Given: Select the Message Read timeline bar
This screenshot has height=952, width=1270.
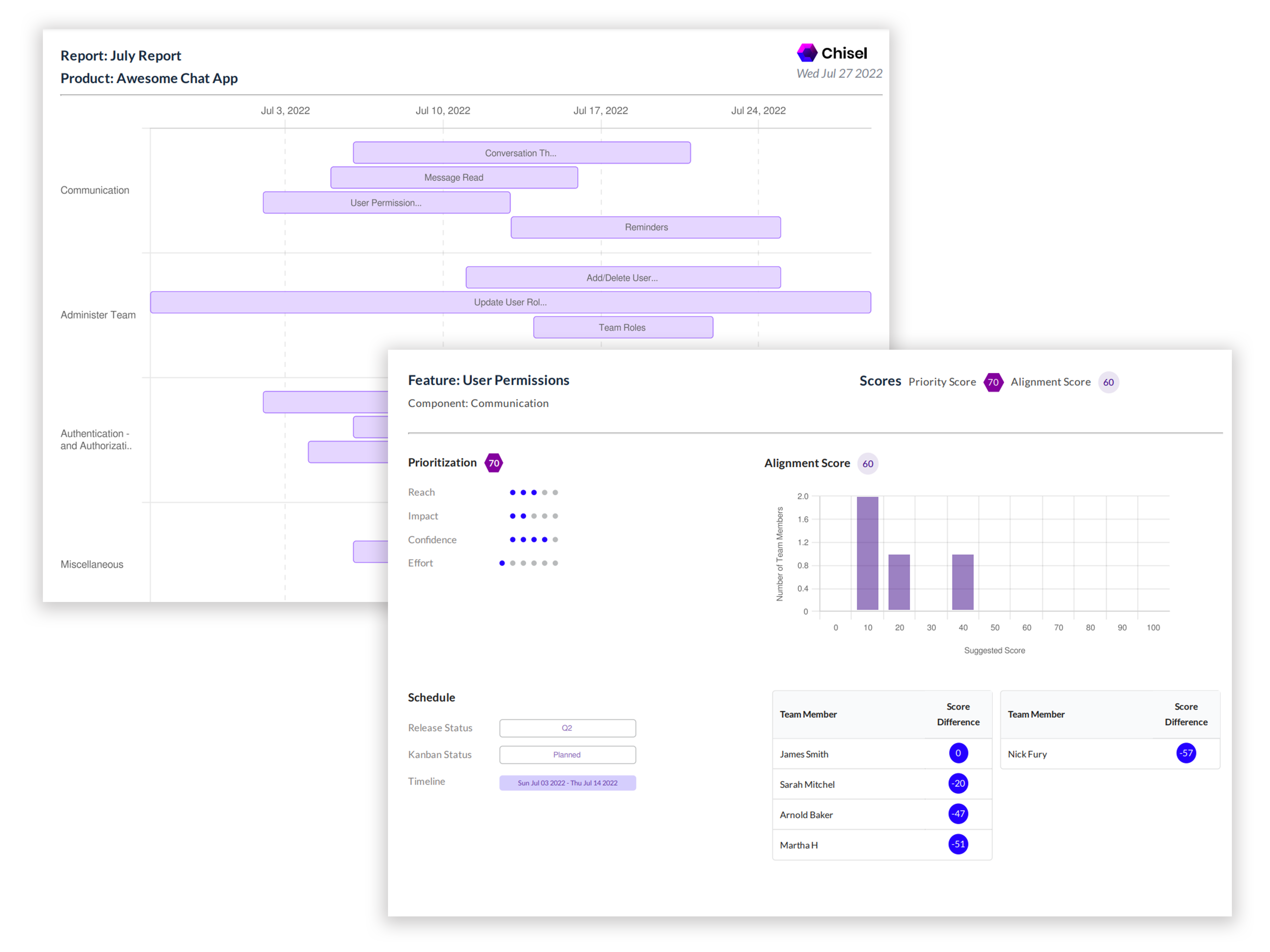Looking at the screenshot, I should click(454, 177).
